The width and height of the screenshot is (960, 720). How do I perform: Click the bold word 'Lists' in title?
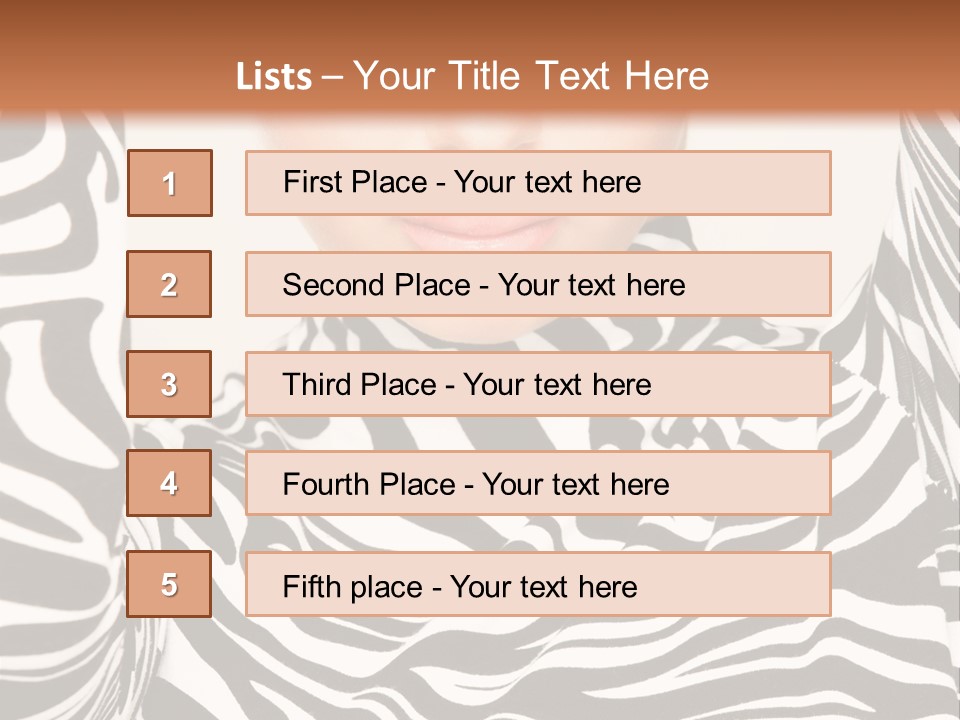[273, 77]
